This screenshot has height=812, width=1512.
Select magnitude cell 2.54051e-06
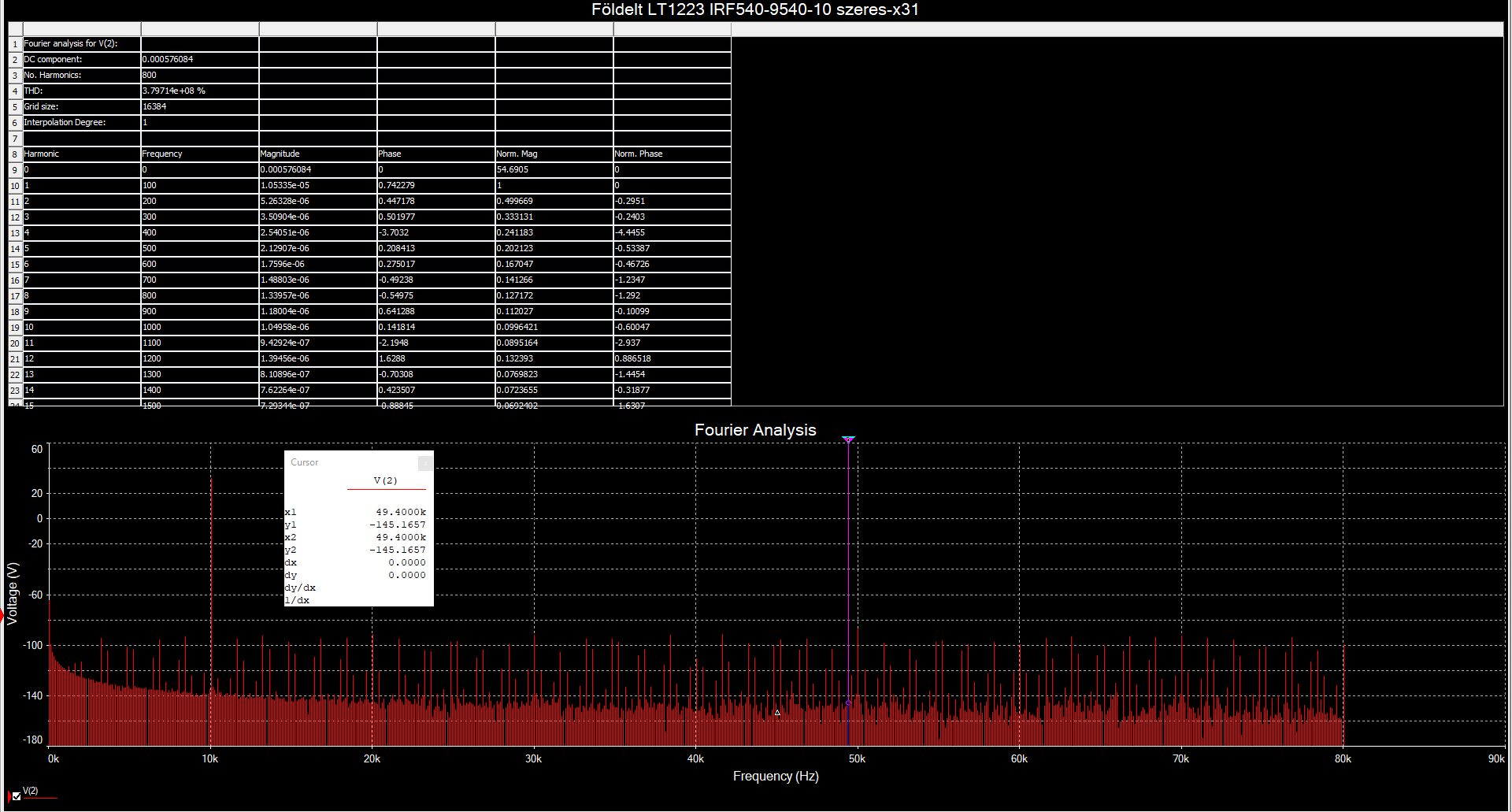[318, 232]
